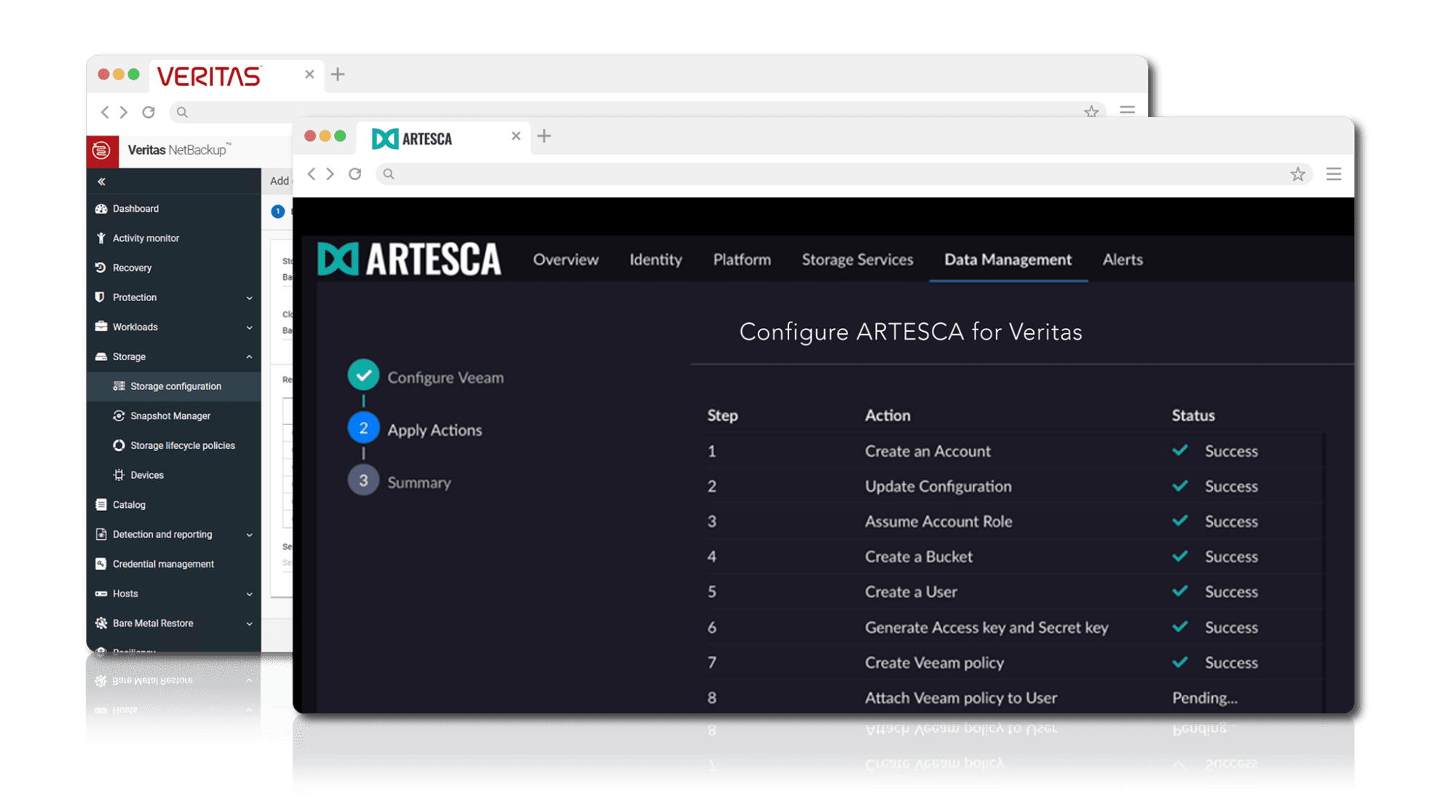
Task: Collapse the Storage menu chevron
Action: pos(249,357)
